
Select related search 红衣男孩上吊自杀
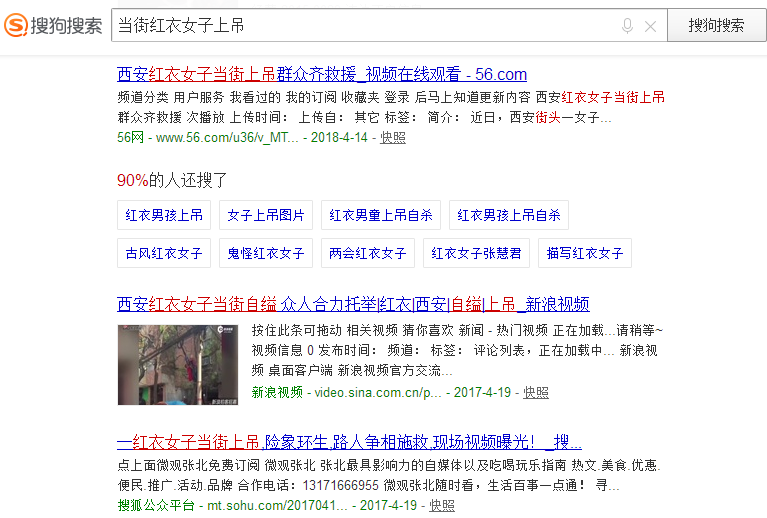coord(509,215)
